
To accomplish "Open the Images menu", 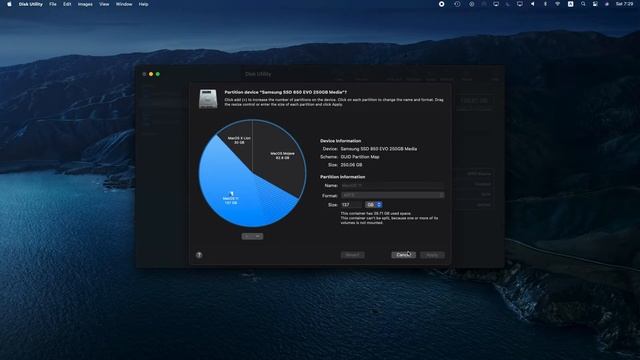I will coord(85,4).
